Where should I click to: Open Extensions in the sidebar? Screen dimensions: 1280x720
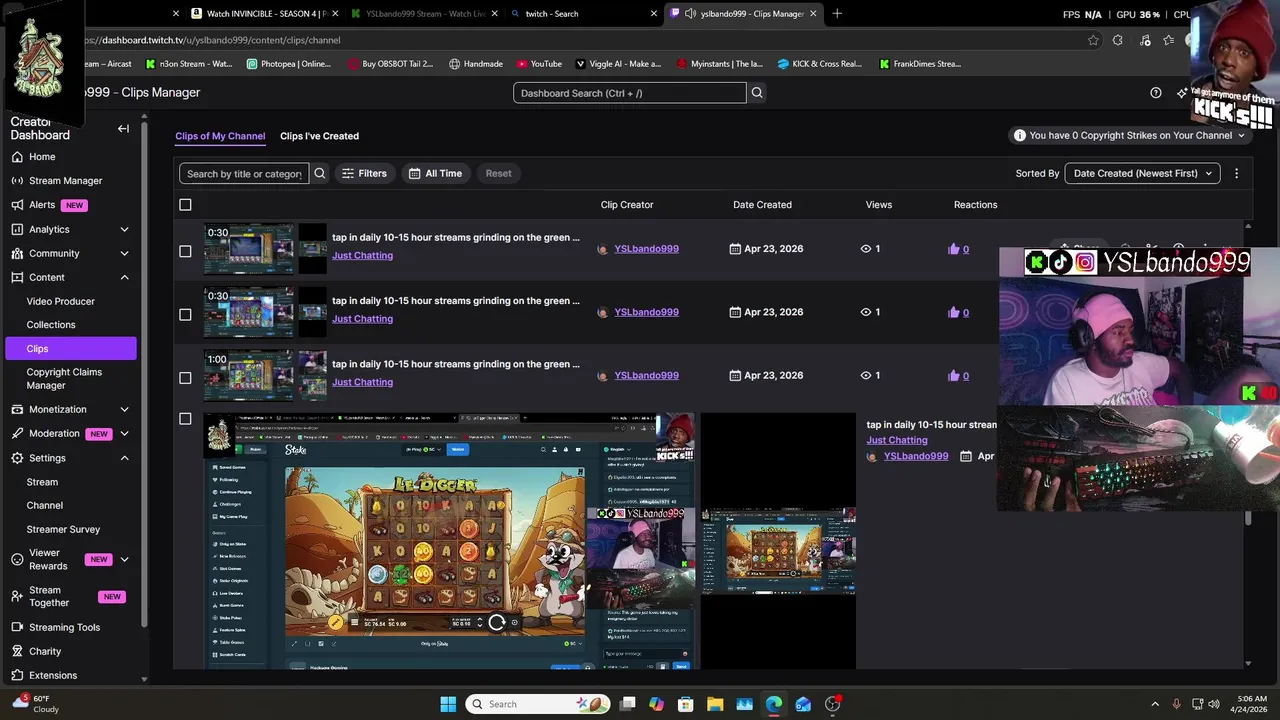tap(53, 675)
